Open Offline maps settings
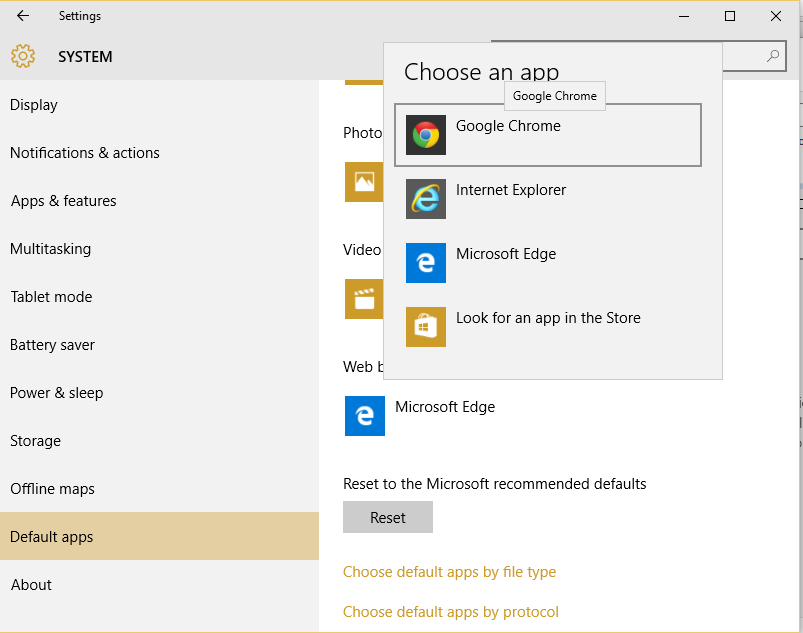Viewport: 803px width, 633px height. 159,489
